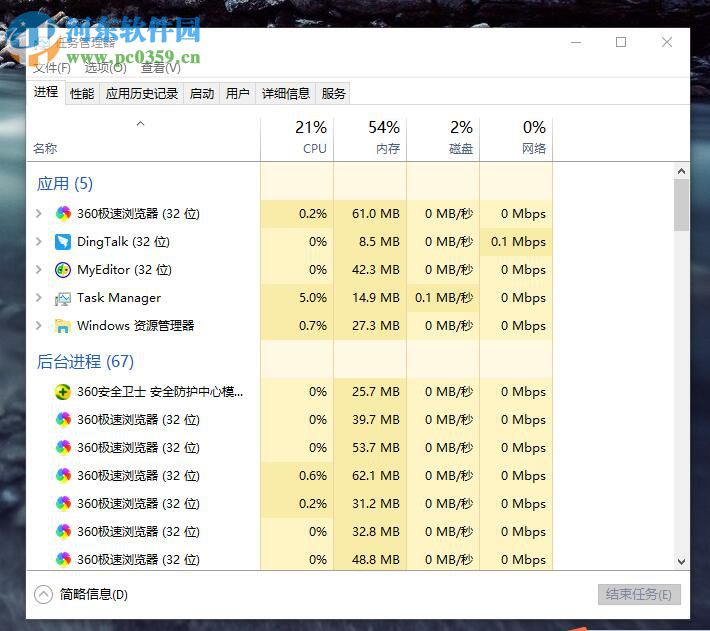Image resolution: width=710 pixels, height=631 pixels.
Task: Select the 应用 (5) group heading
Action: point(65,184)
